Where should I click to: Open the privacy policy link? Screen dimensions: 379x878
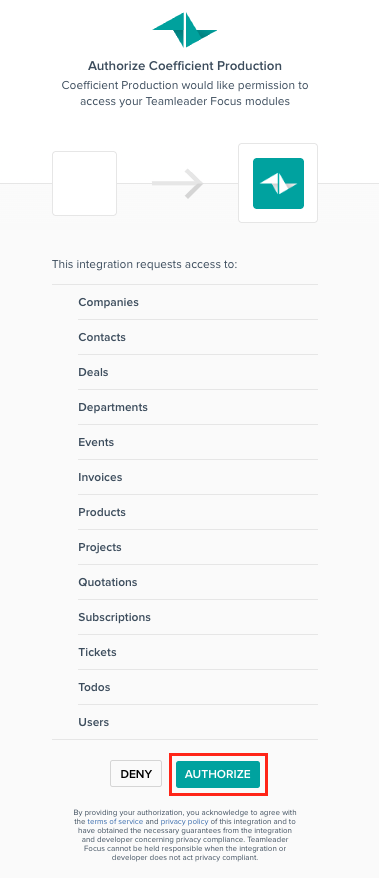[184, 821]
